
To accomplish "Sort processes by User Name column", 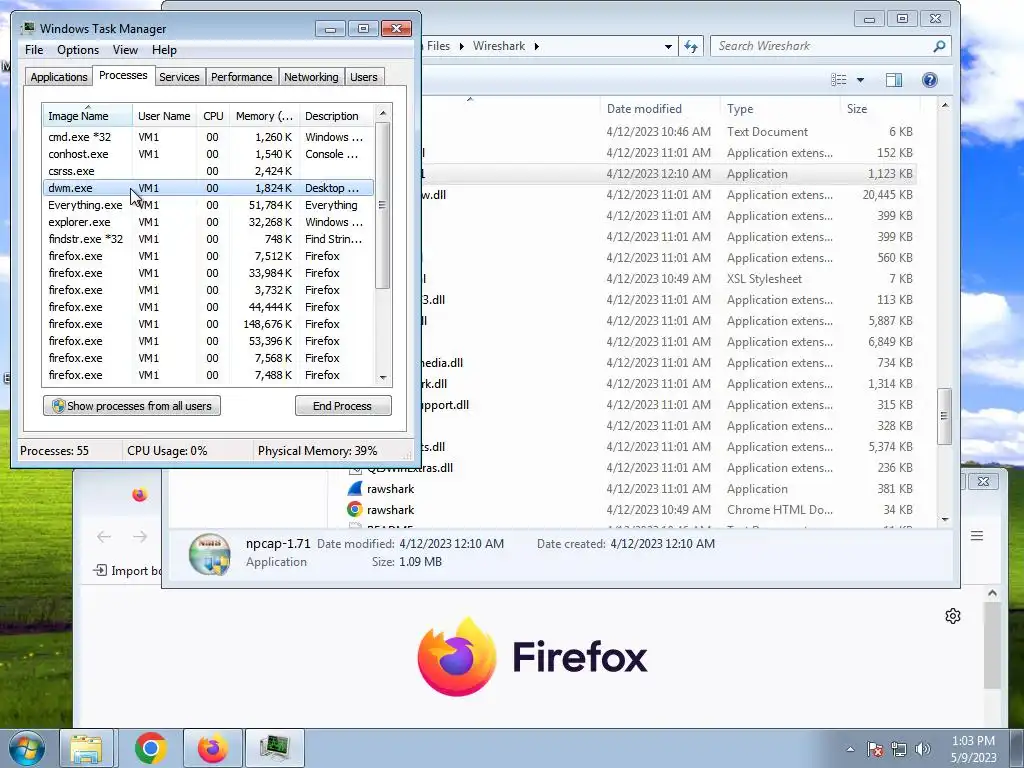I will point(164,116).
